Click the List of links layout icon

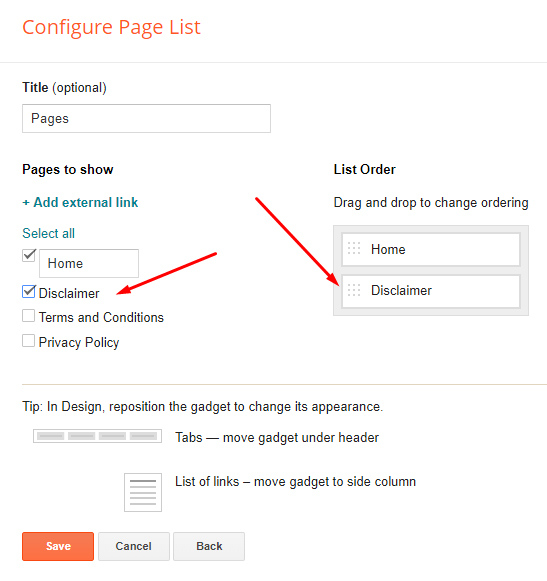(x=143, y=492)
